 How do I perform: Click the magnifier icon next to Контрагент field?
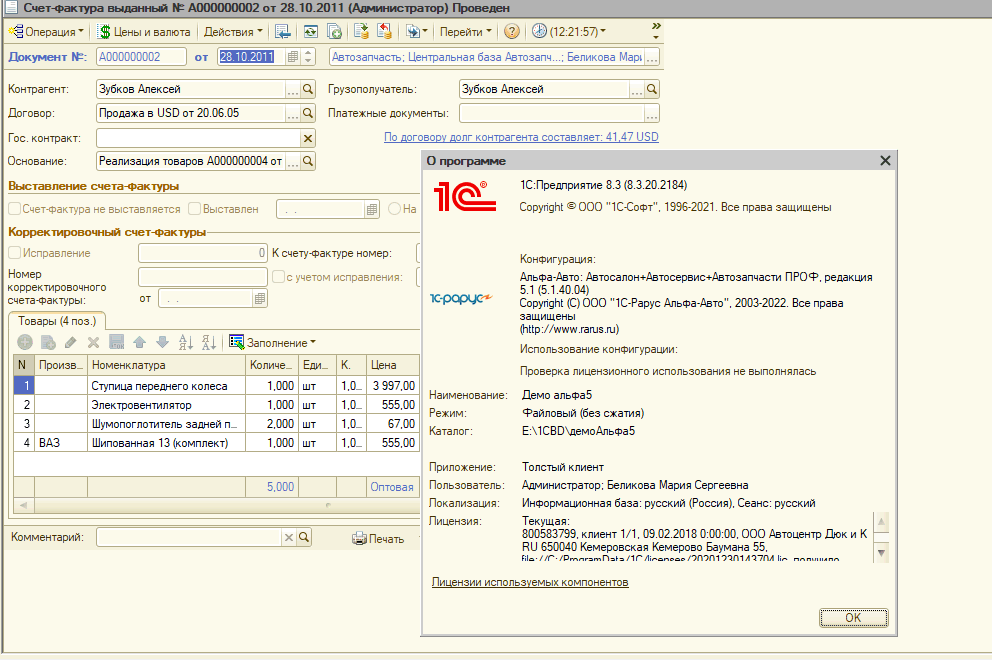tap(308, 89)
